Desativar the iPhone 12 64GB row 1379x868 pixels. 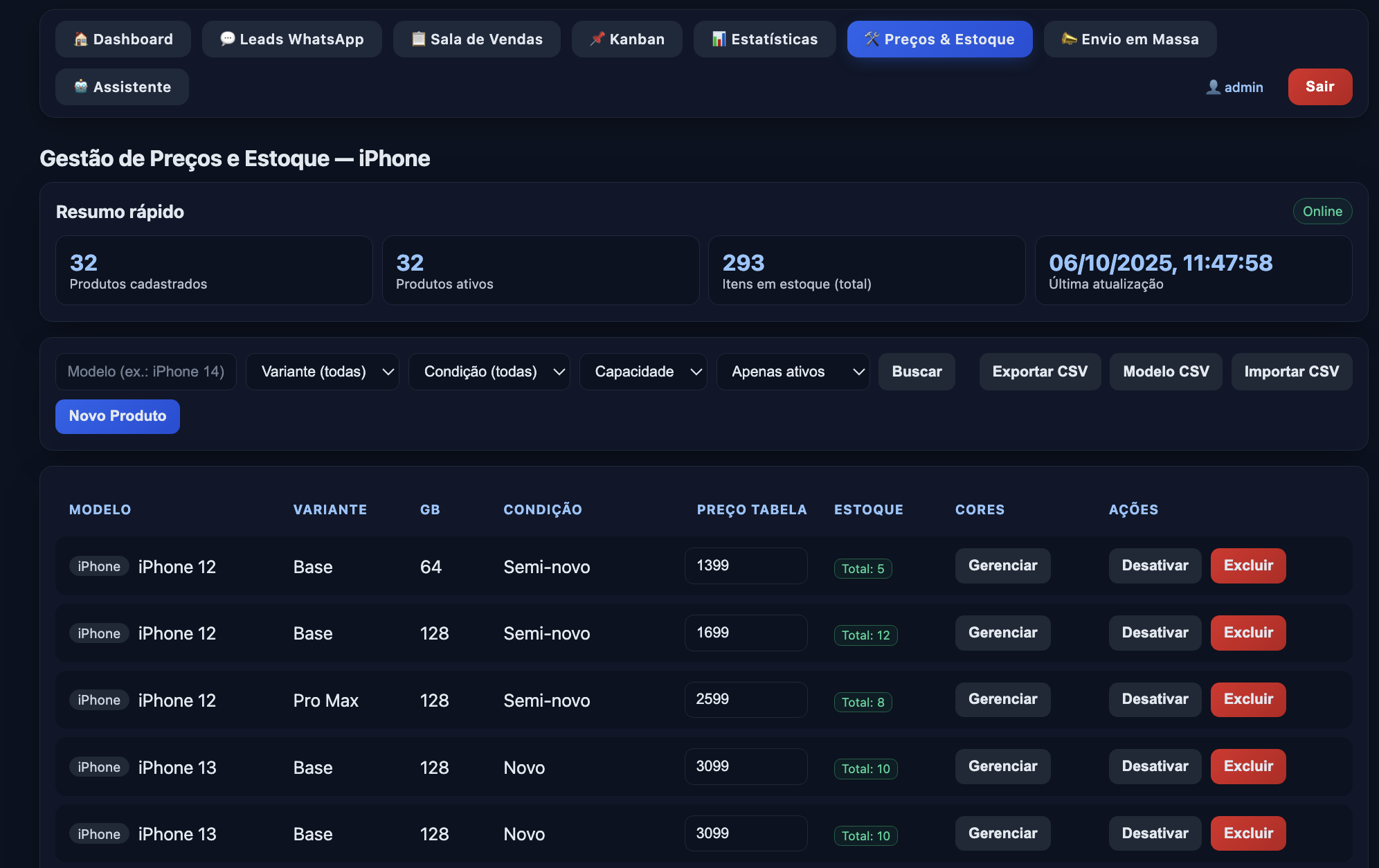[1154, 566]
